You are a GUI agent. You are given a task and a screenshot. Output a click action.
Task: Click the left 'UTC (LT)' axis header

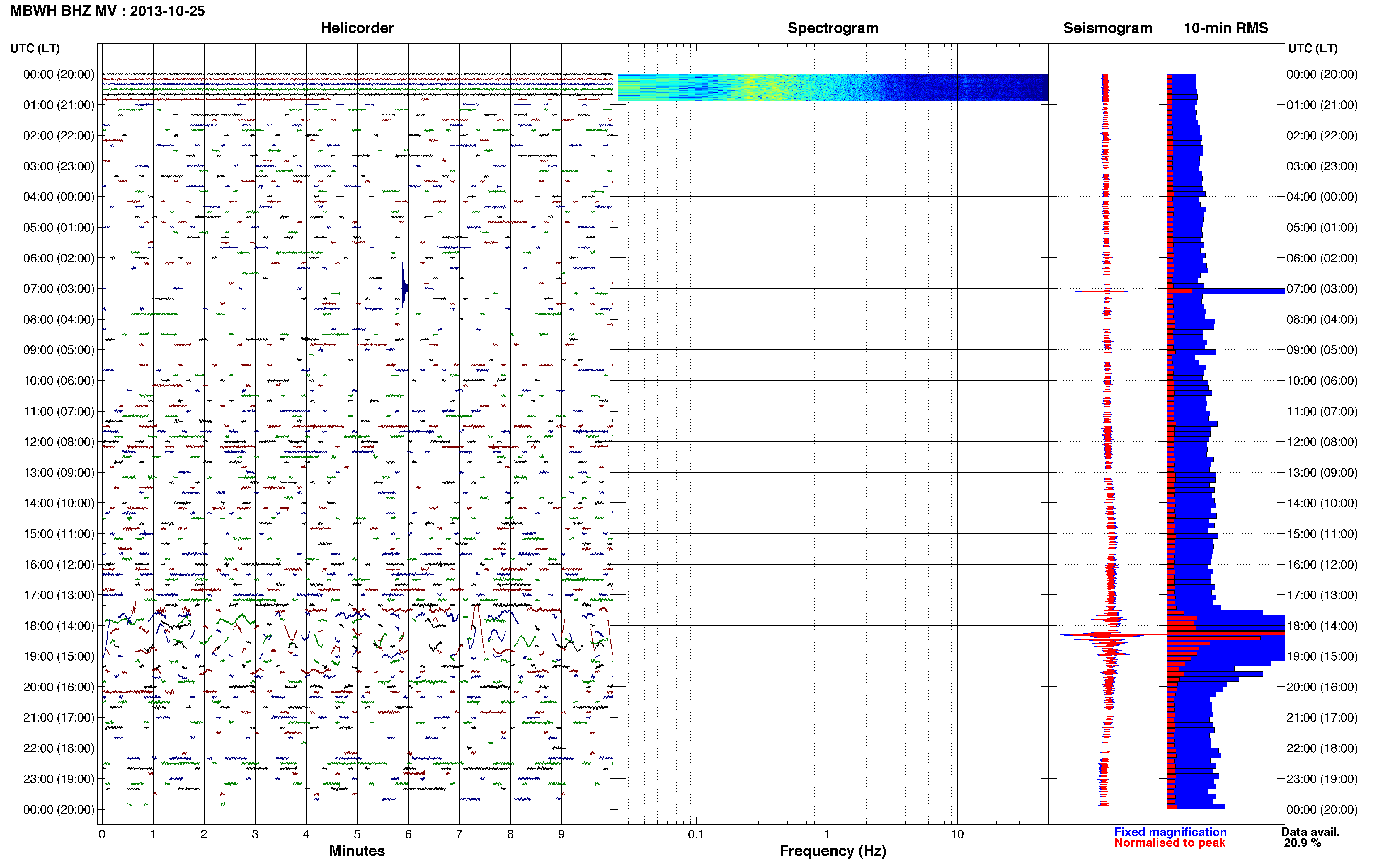(35, 48)
